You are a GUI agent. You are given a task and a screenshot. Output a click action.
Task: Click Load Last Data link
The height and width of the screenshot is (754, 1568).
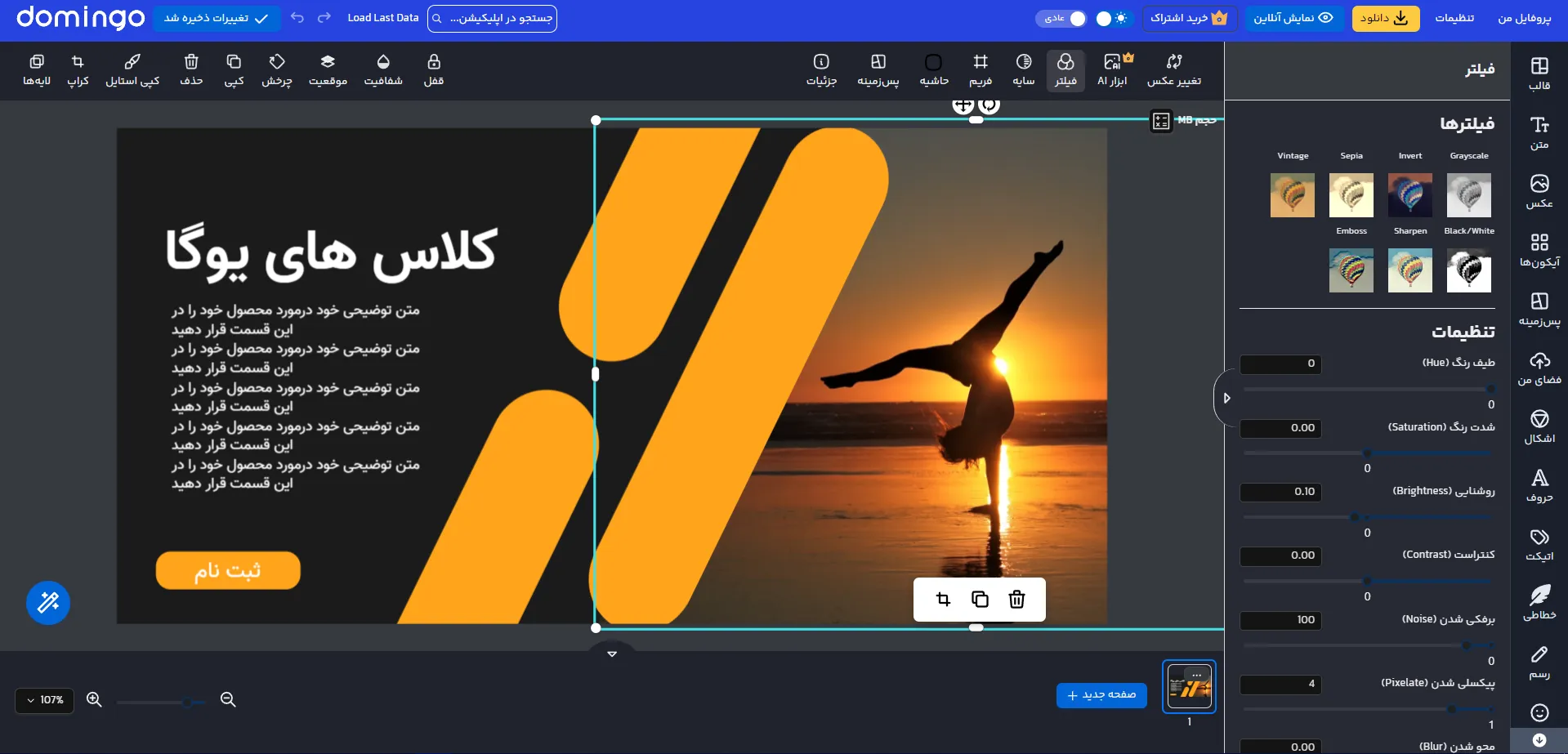point(382,18)
